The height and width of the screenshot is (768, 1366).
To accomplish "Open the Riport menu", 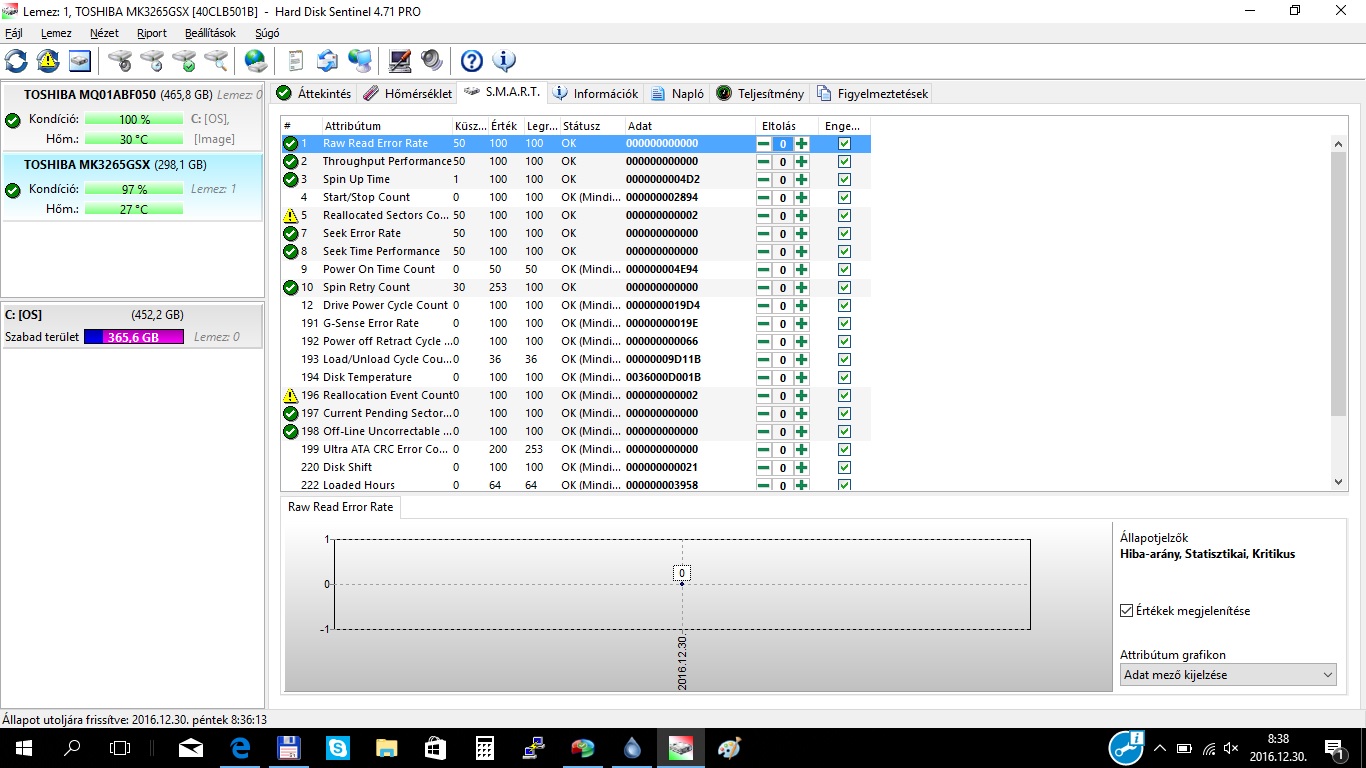I will (x=152, y=33).
